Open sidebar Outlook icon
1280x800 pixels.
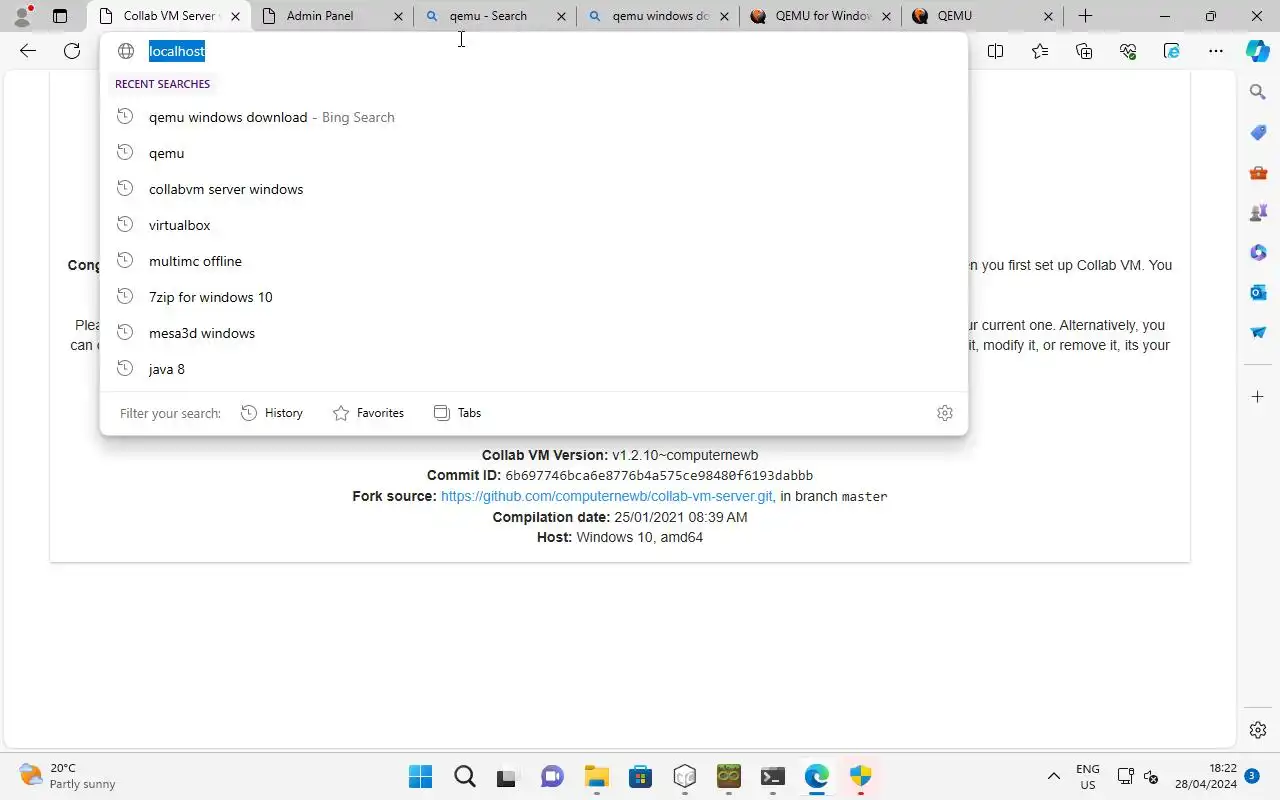1258,292
